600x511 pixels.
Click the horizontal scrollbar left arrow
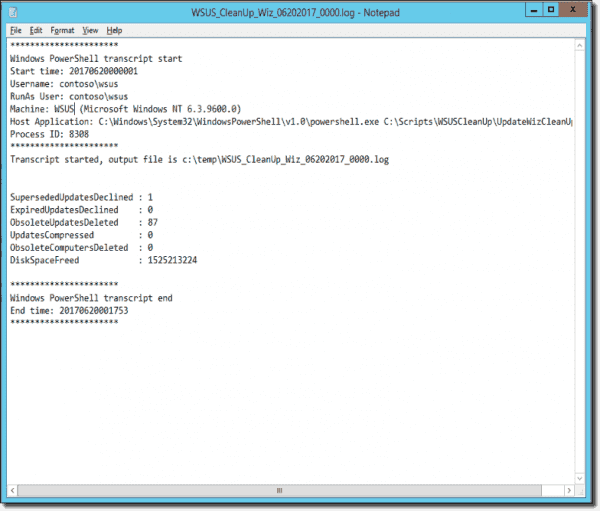pyautogui.click(x=13, y=490)
